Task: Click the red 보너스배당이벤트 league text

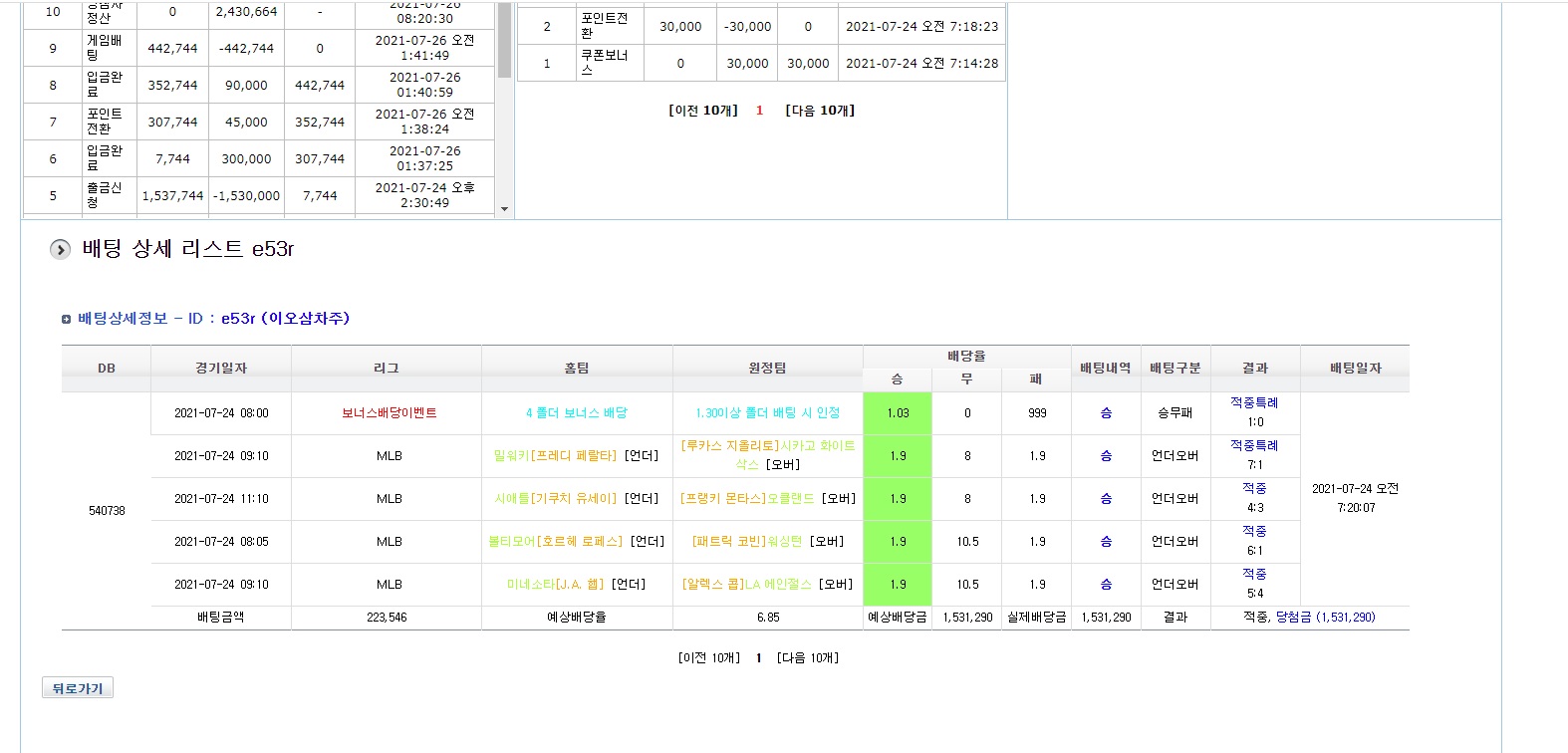Action: (x=389, y=413)
